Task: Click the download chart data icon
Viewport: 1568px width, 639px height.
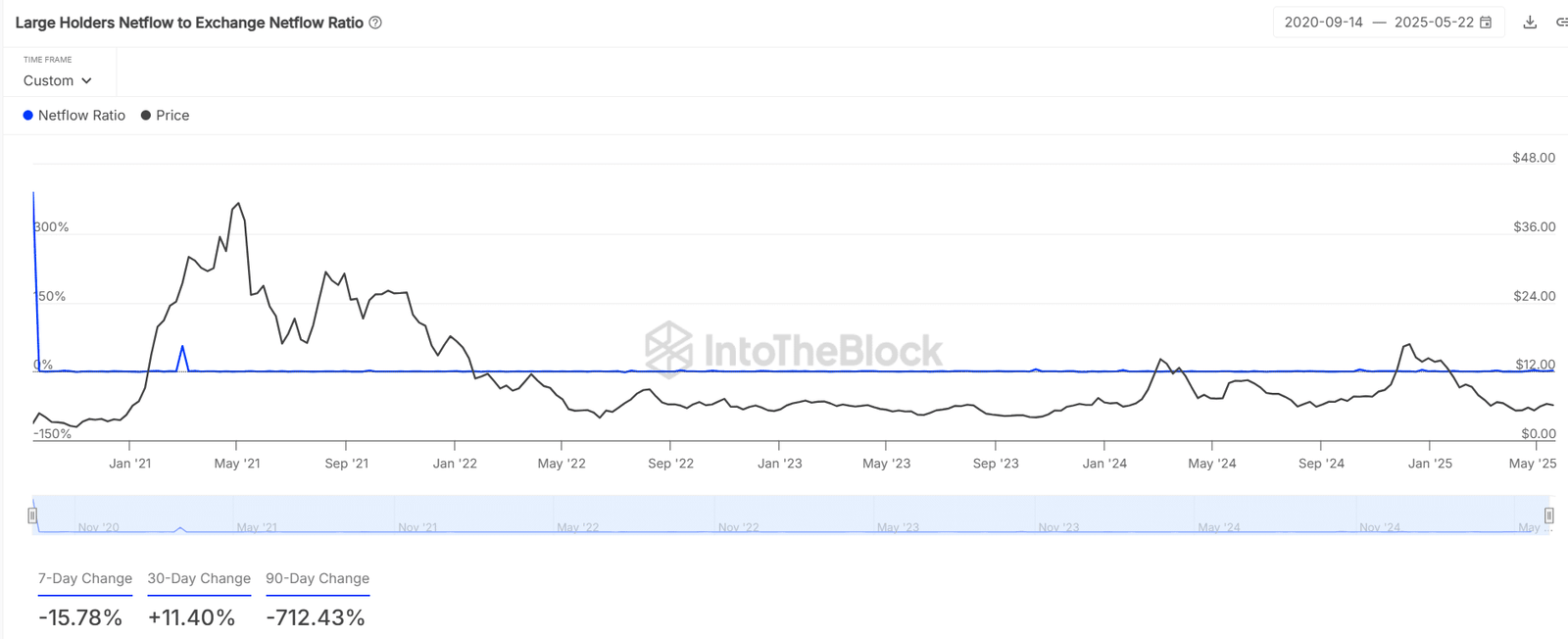Action: [1530, 23]
